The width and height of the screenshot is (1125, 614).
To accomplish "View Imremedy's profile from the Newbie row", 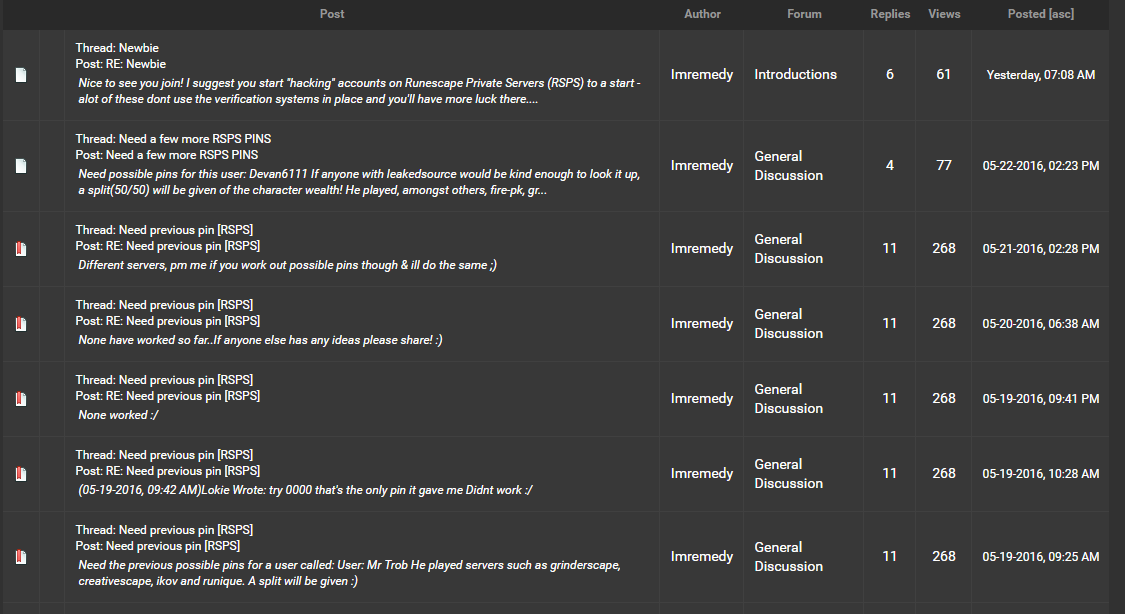I will click(702, 74).
